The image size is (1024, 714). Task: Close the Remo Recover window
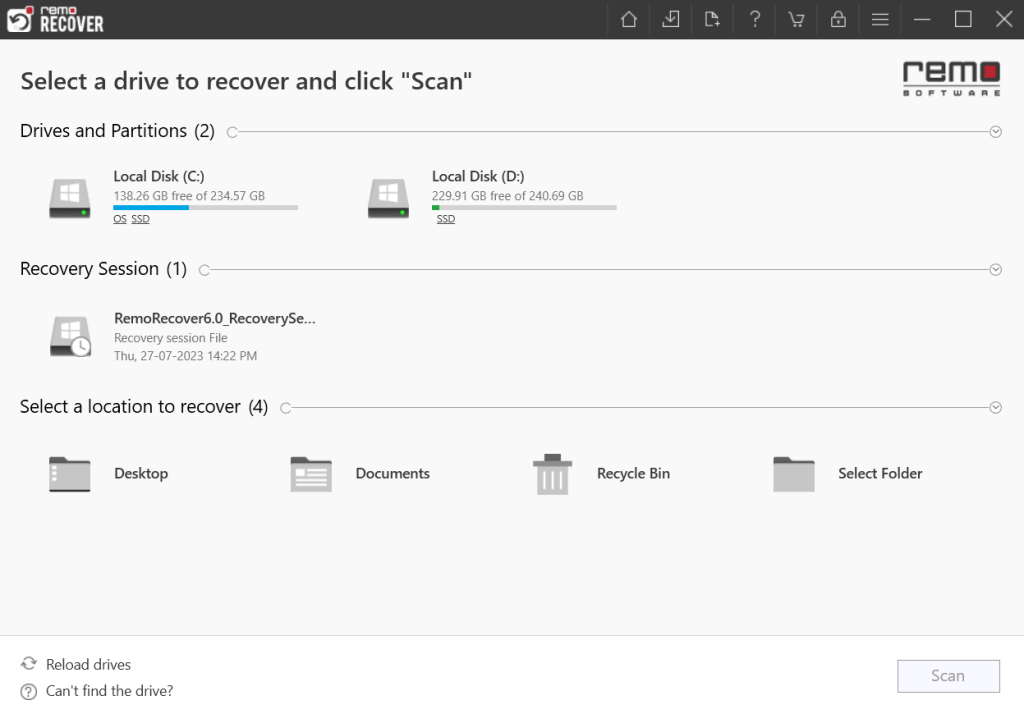pyautogui.click(x=1004, y=19)
